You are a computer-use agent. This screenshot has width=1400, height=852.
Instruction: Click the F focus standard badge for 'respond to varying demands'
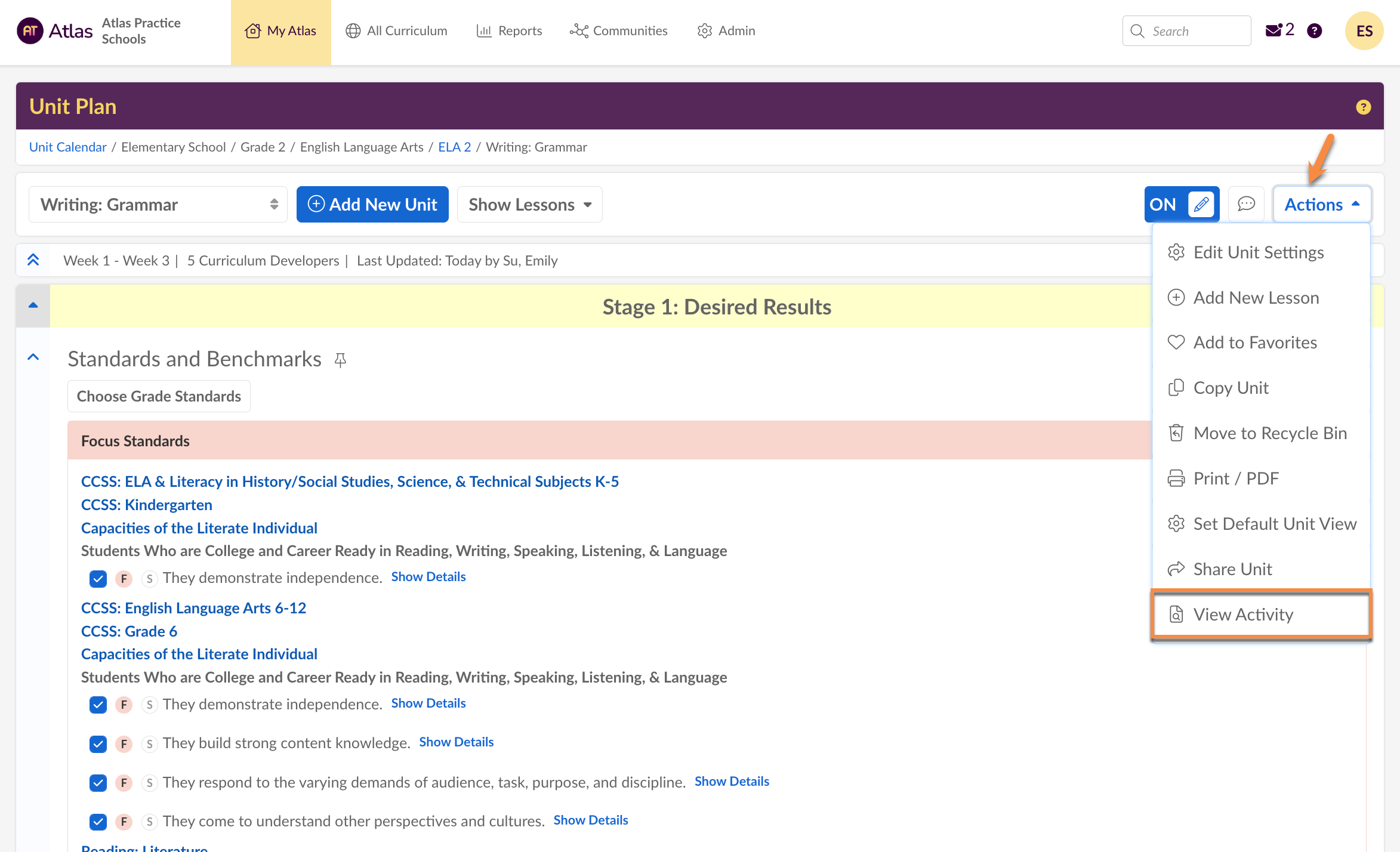pos(124,783)
